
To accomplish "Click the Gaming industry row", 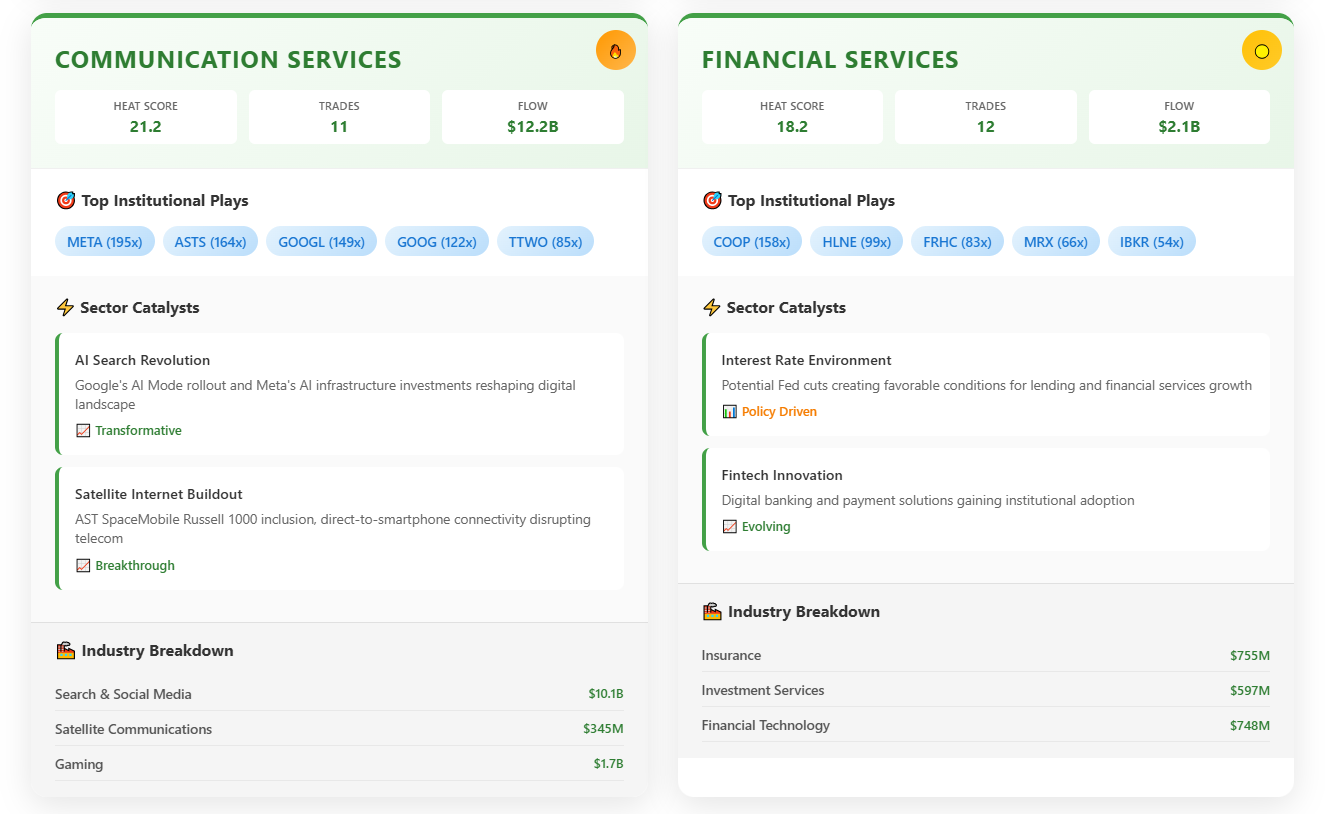I will pos(339,764).
